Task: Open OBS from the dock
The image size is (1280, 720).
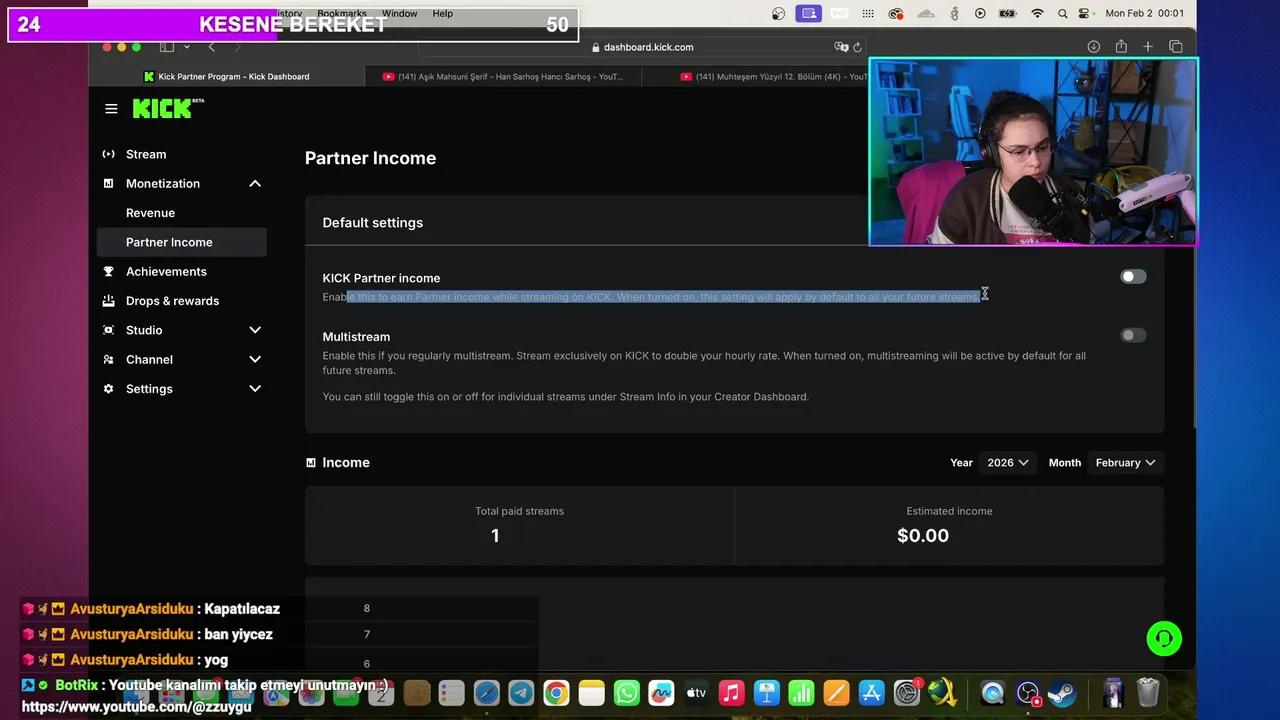Action: (x=1027, y=693)
